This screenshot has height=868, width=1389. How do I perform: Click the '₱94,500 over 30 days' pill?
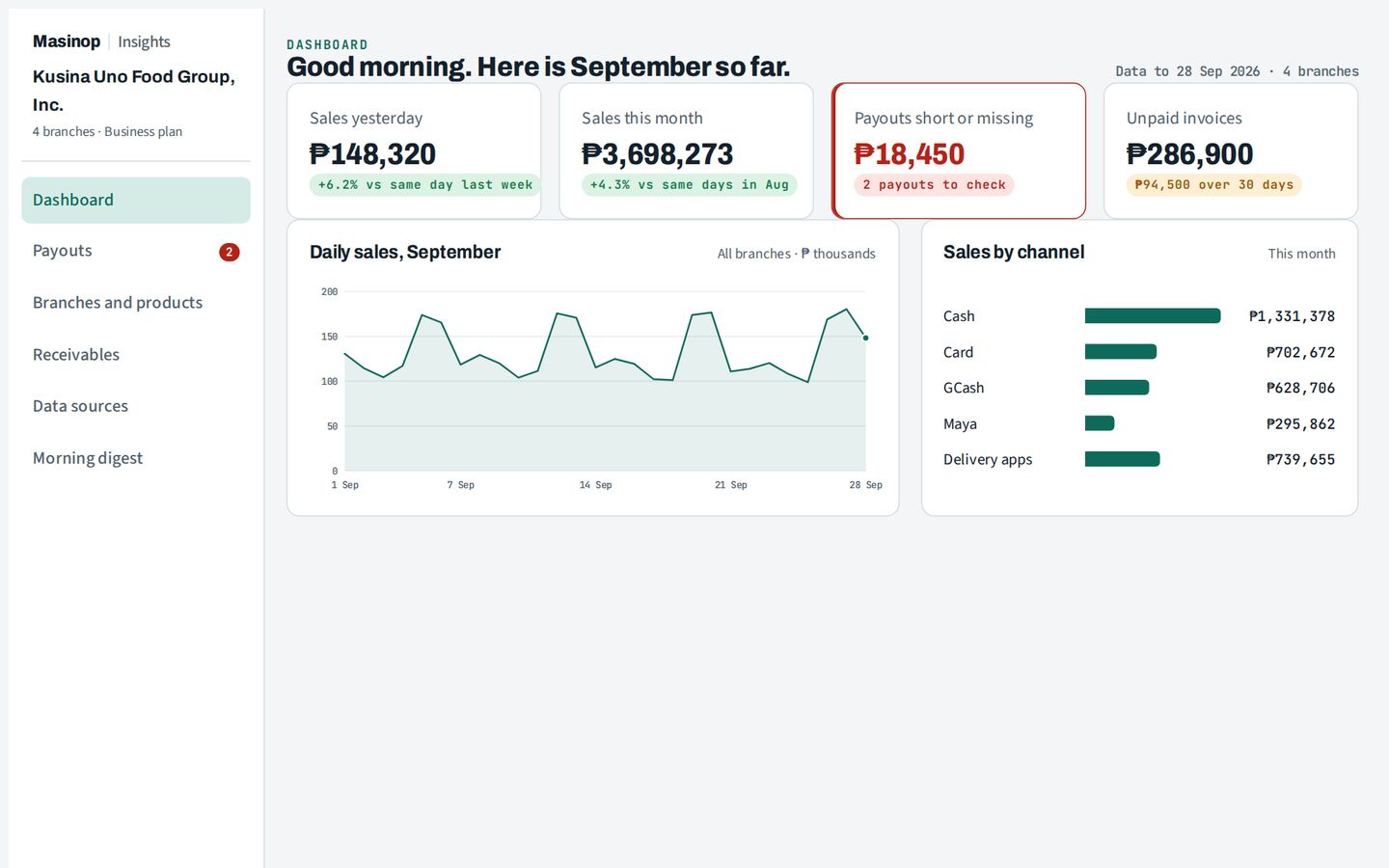(x=1213, y=185)
